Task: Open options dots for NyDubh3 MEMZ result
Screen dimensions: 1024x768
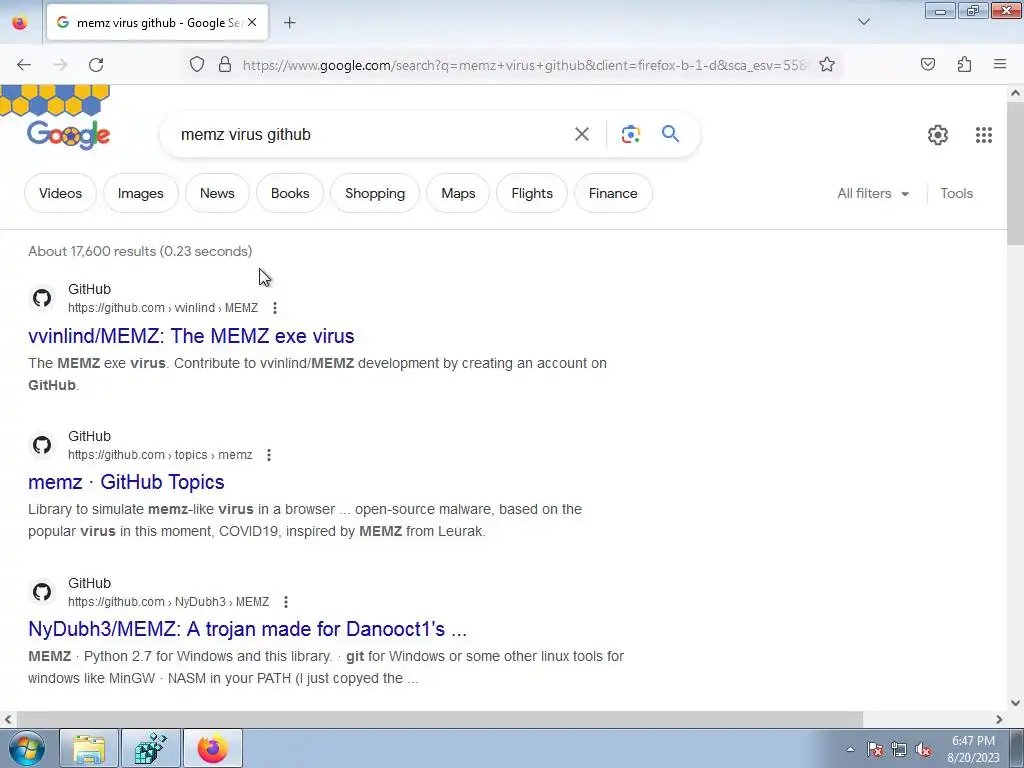Action: [285, 601]
